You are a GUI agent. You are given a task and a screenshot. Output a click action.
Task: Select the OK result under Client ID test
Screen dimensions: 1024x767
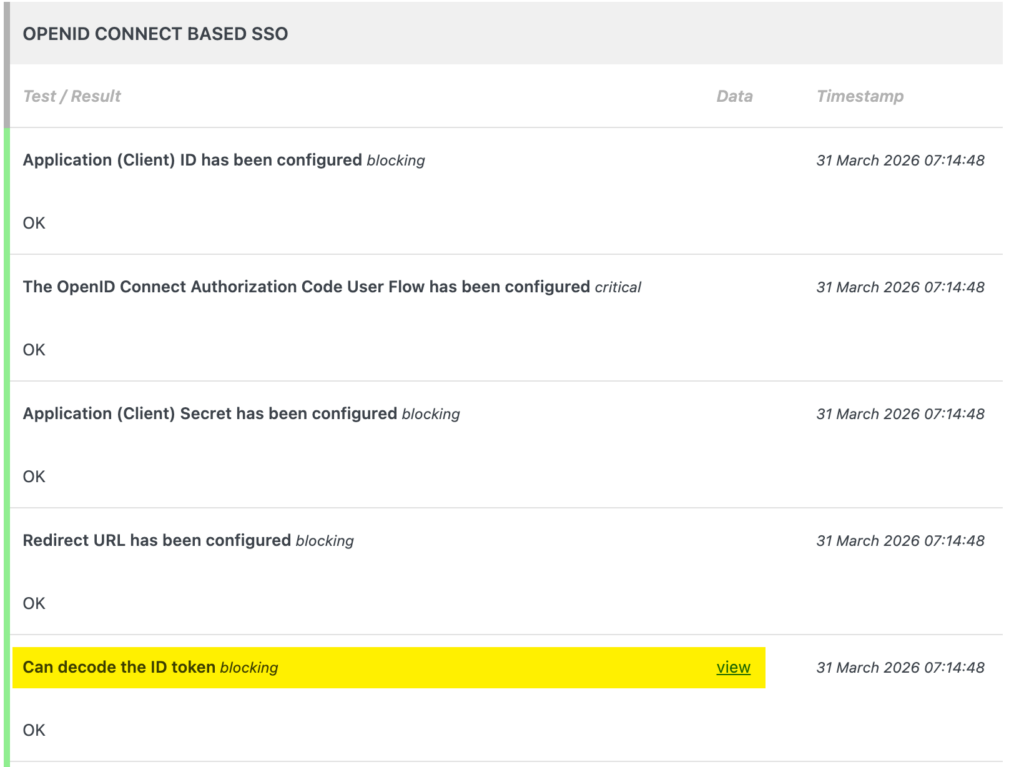(33, 223)
